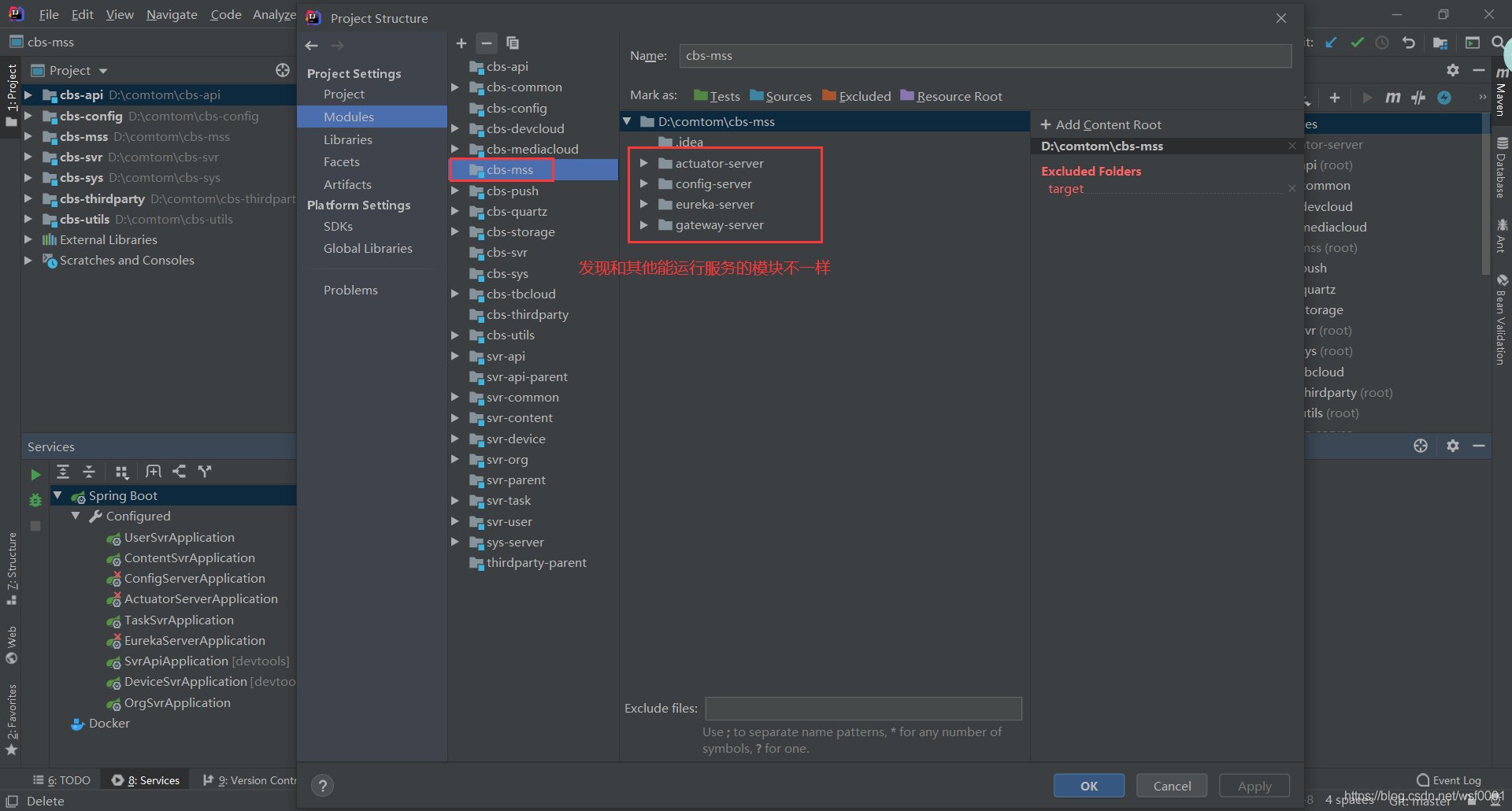The width and height of the screenshot is (1512, 811).
Task: Expand eureka-server folder
Action: tap(643, 204)
